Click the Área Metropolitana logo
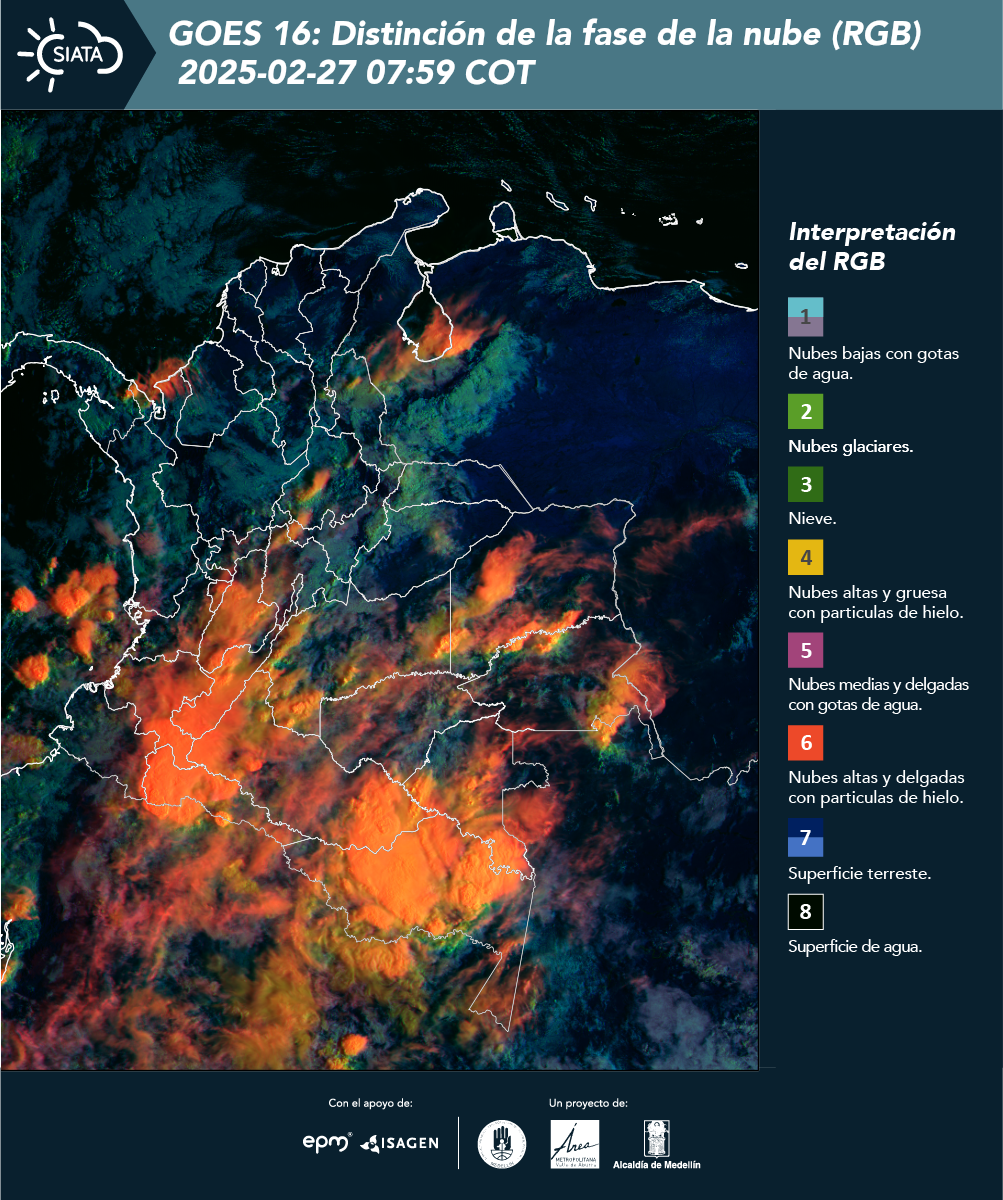Image resolution: width=1003 pixels, height=1200 pixels. point(575,1144)
